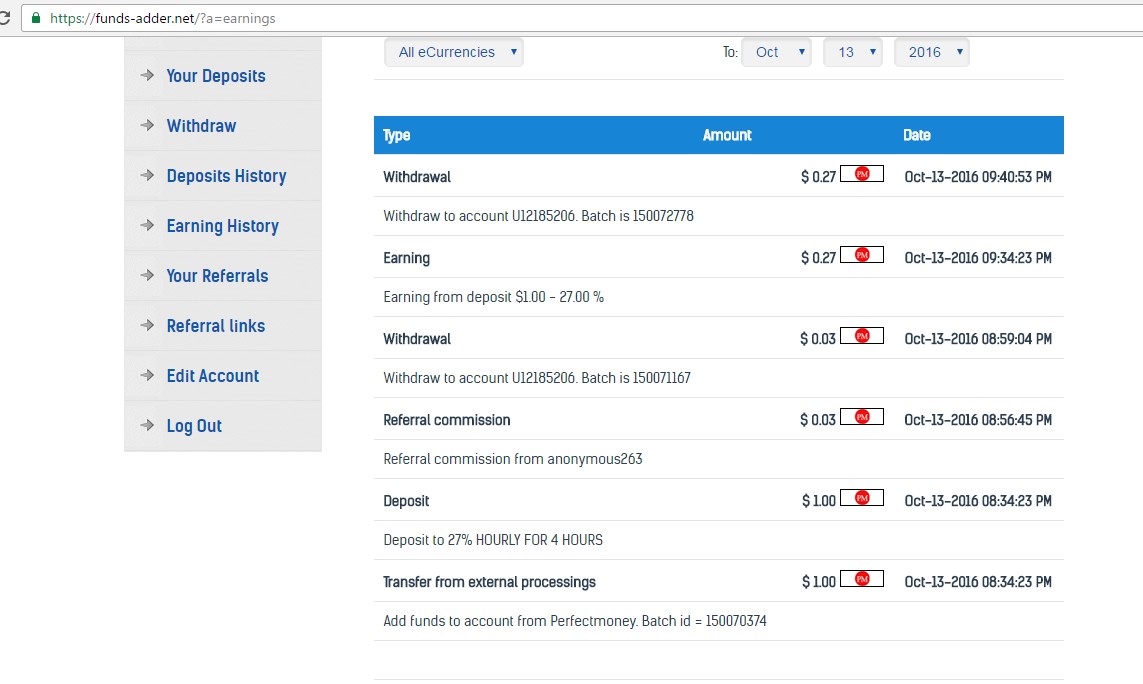Image resolution: width=1143 pixels, height=684 pixels.
Task: Click the arrow icon beside Log Out
Action: pos(147,426)
